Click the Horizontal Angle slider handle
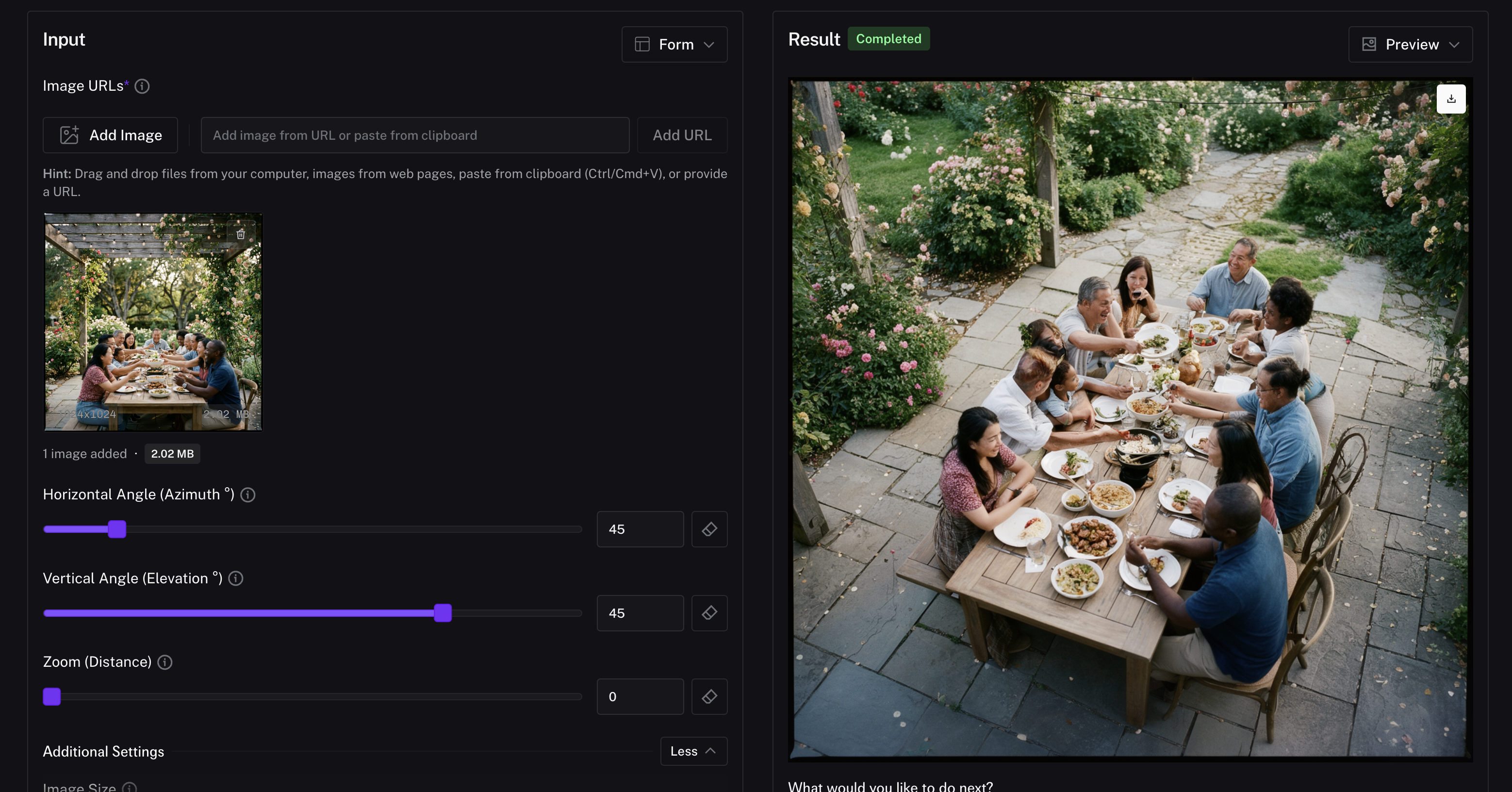This screenshot has height=792, width=1512. click(x=117, y=529)
